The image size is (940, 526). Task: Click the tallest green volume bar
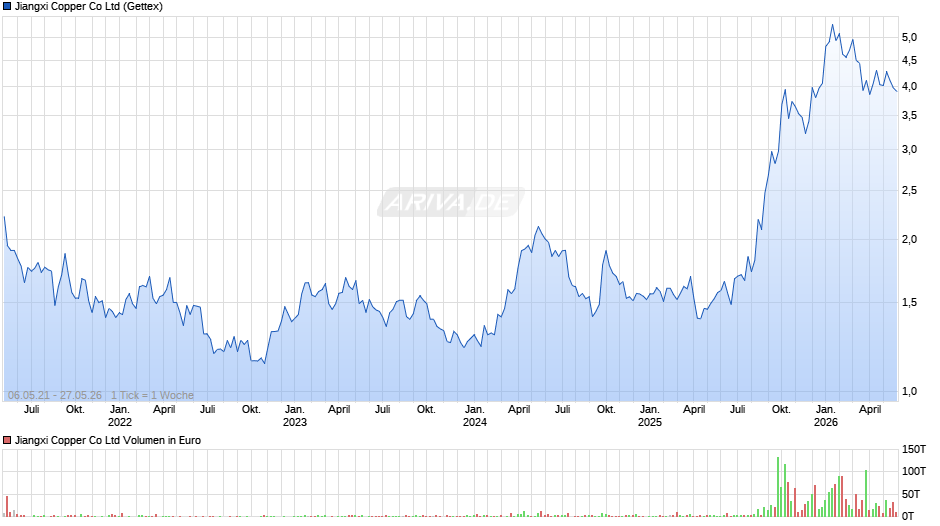pyautogui.click(x=778, y=486)
